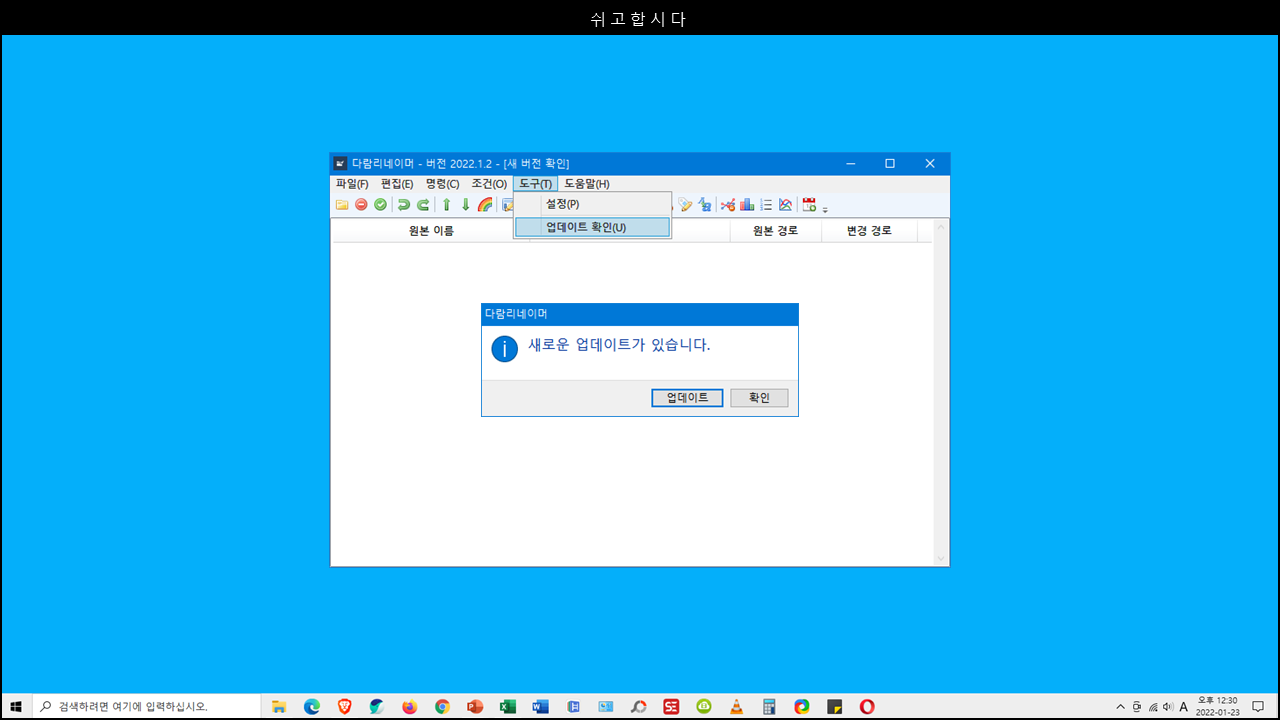Click the bar chart toolbar icon
Screen dimensions: 1280x720
point(747,205)
